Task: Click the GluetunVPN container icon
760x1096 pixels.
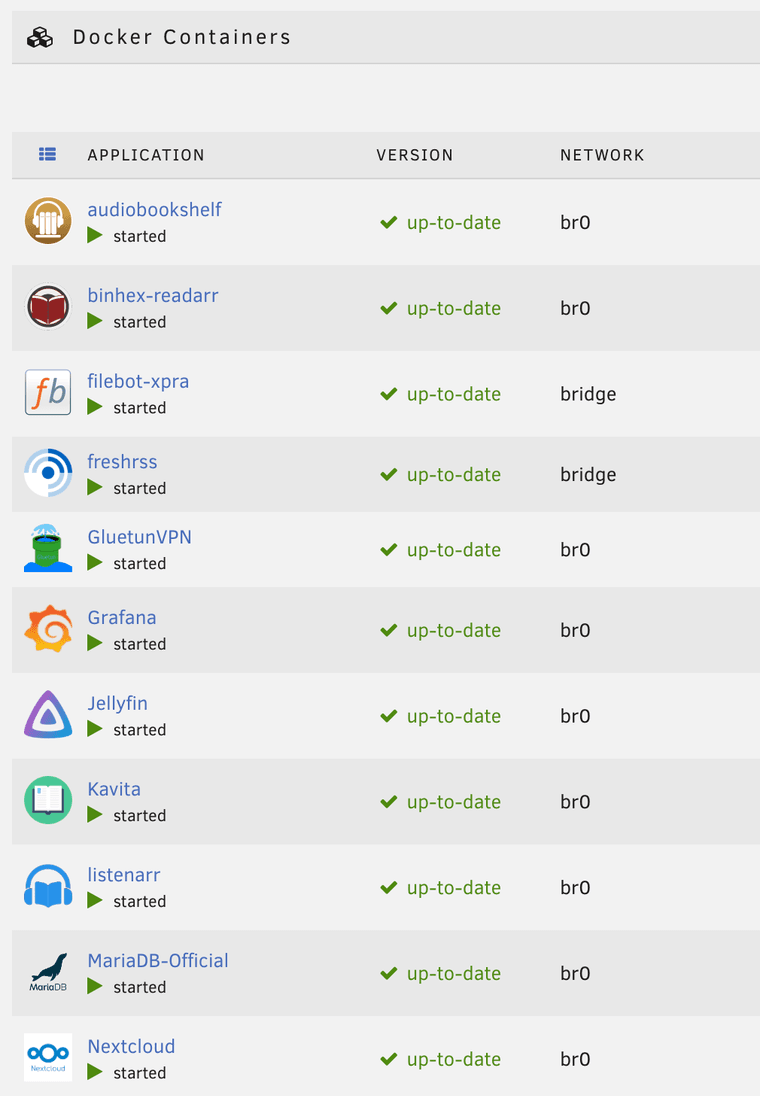Action: [48, 549]
